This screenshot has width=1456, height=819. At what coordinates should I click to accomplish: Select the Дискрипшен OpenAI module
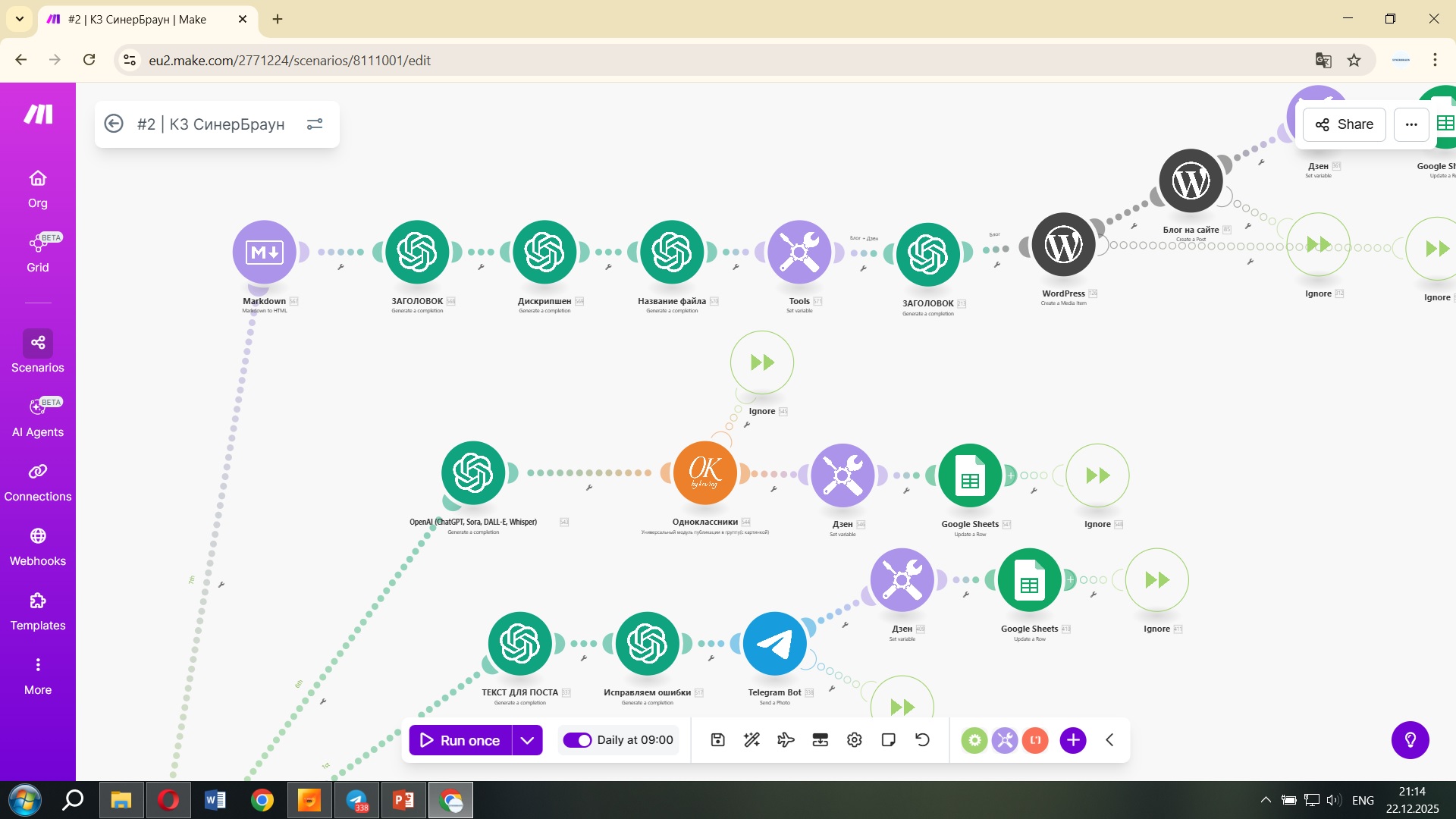pyautogui.click(x=544, y=253)
